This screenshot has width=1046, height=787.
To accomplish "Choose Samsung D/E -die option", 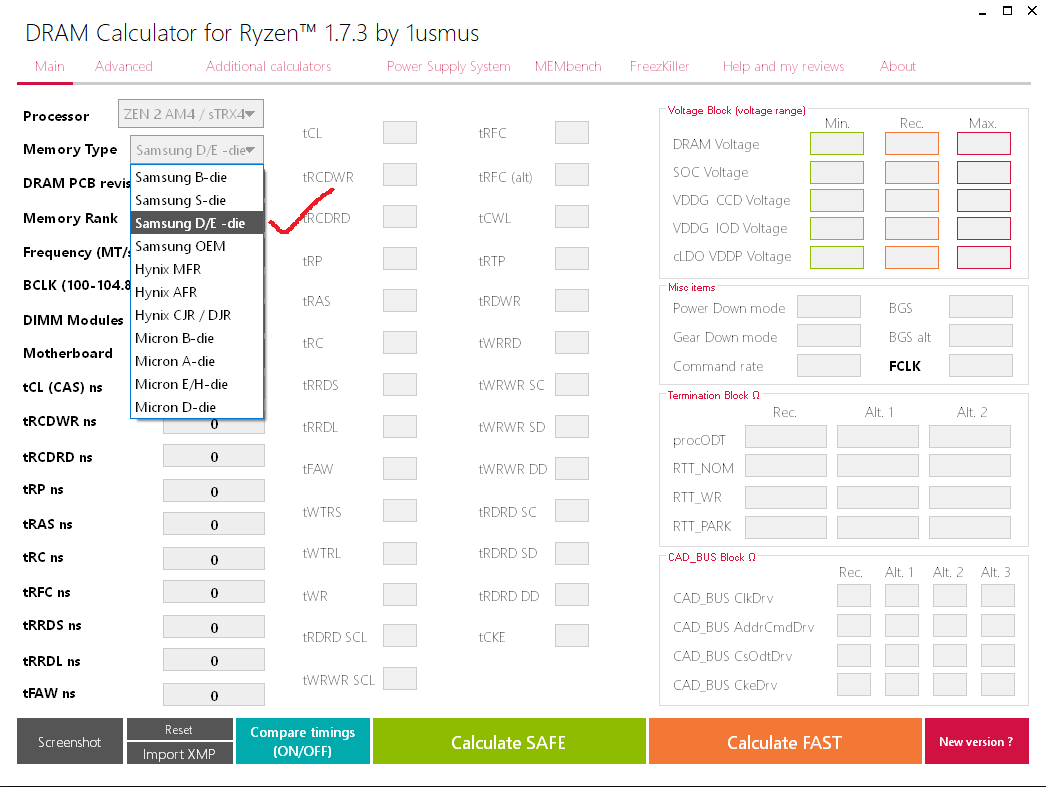I will point(197,223).
